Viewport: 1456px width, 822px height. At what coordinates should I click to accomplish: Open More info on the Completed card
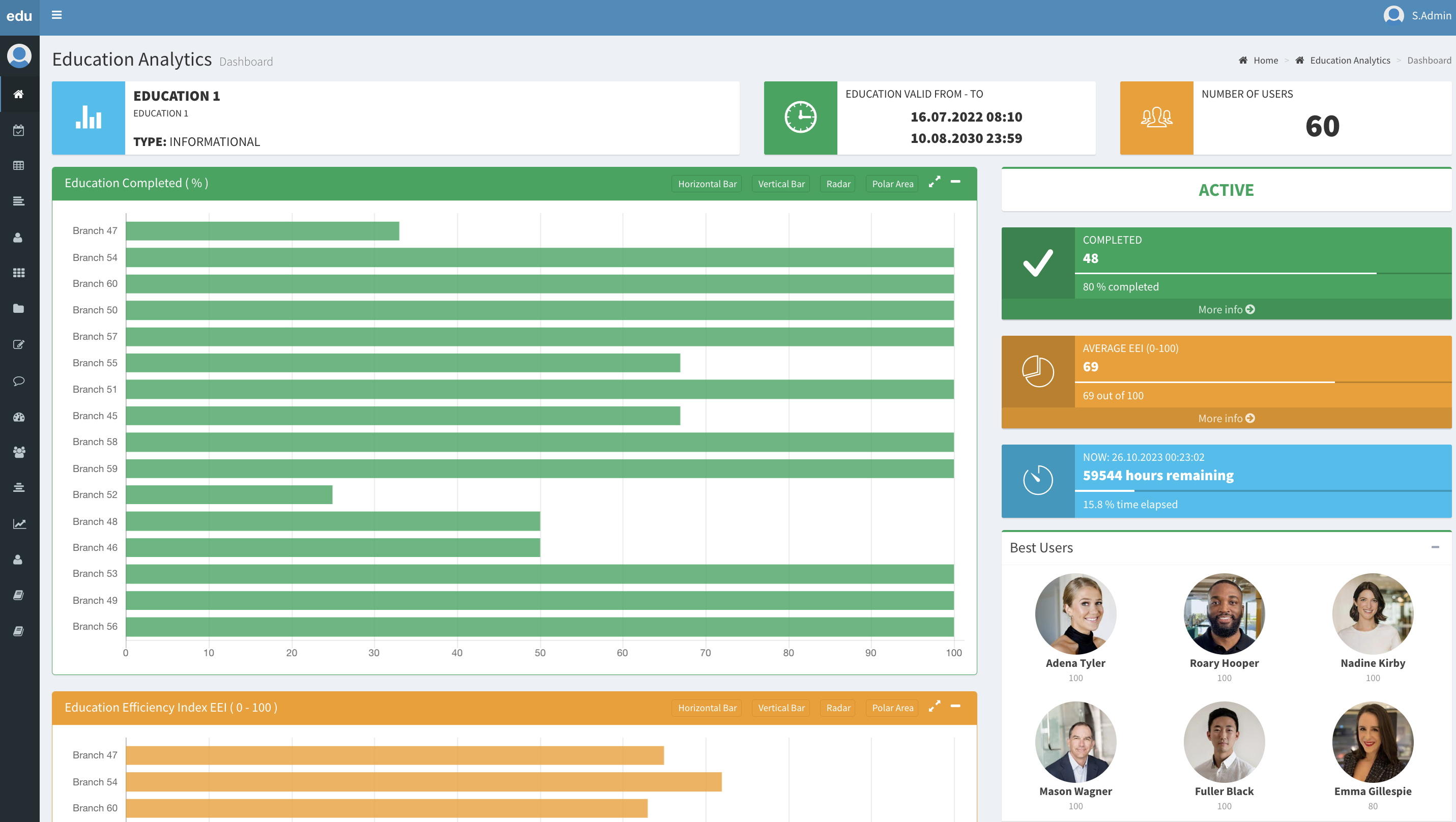point(1227,309)
